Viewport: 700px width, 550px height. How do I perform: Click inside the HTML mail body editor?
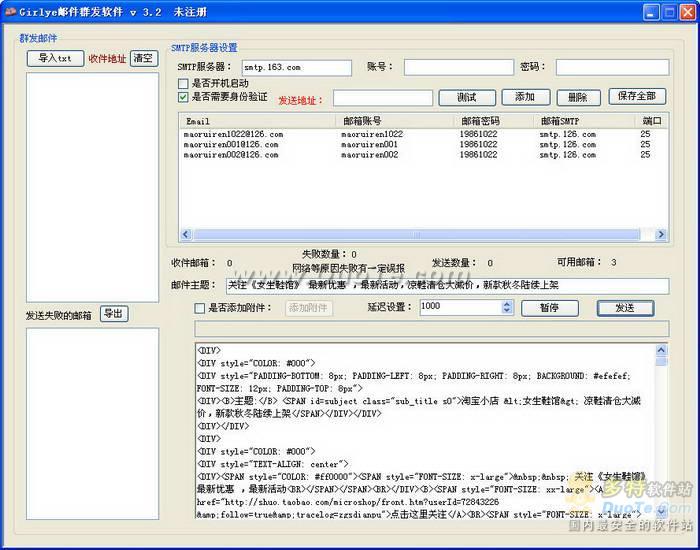(x=425, y=431)
